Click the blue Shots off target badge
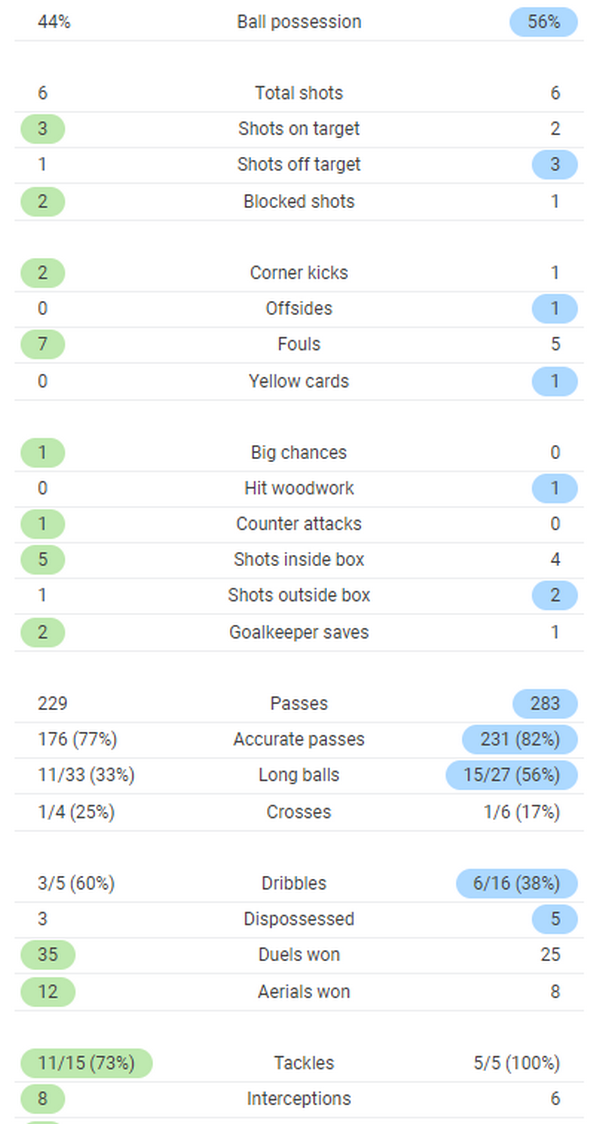Image resolution: width=600 pixels, height=1124 pixels. click(555, 165)
